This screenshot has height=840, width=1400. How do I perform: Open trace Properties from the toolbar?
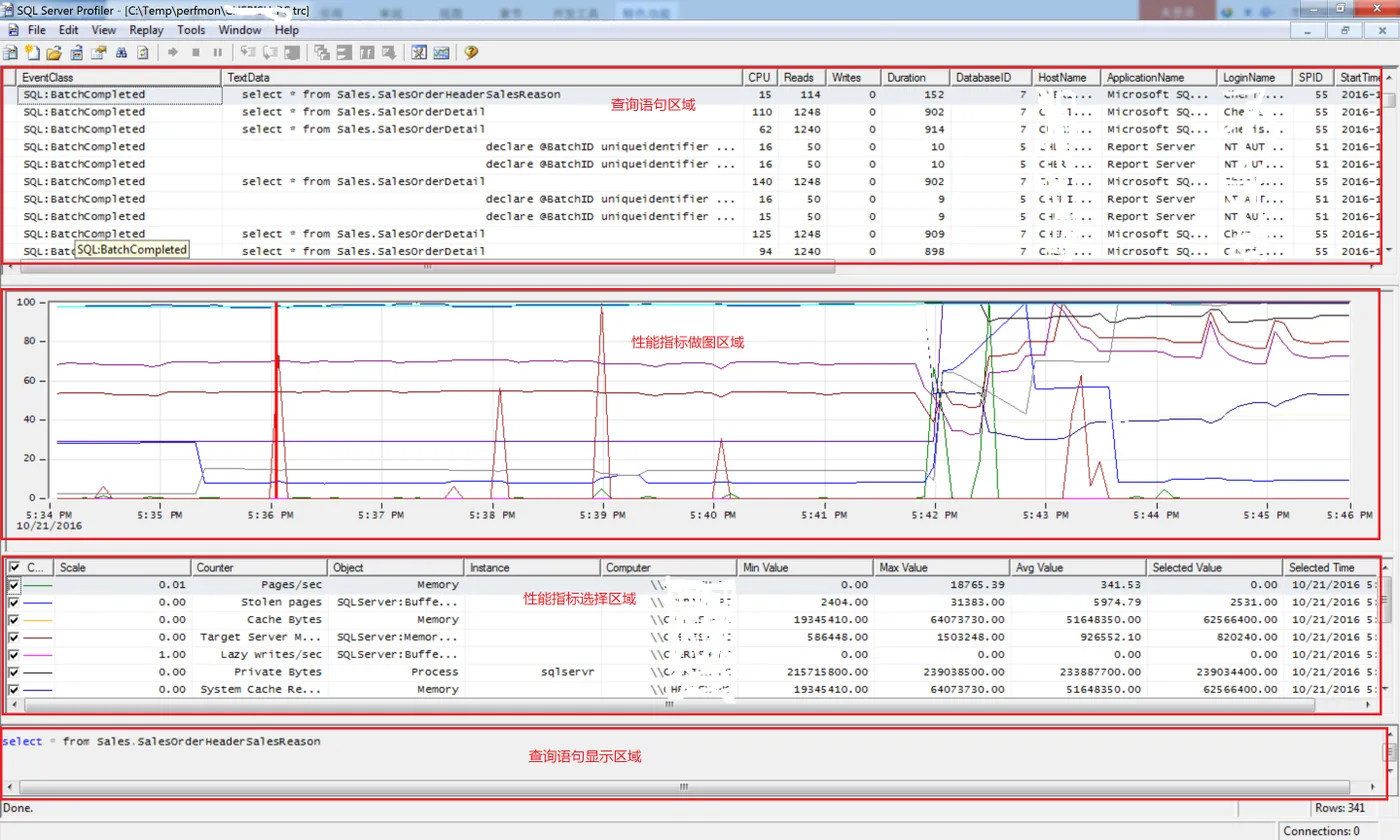pos(98,53)
